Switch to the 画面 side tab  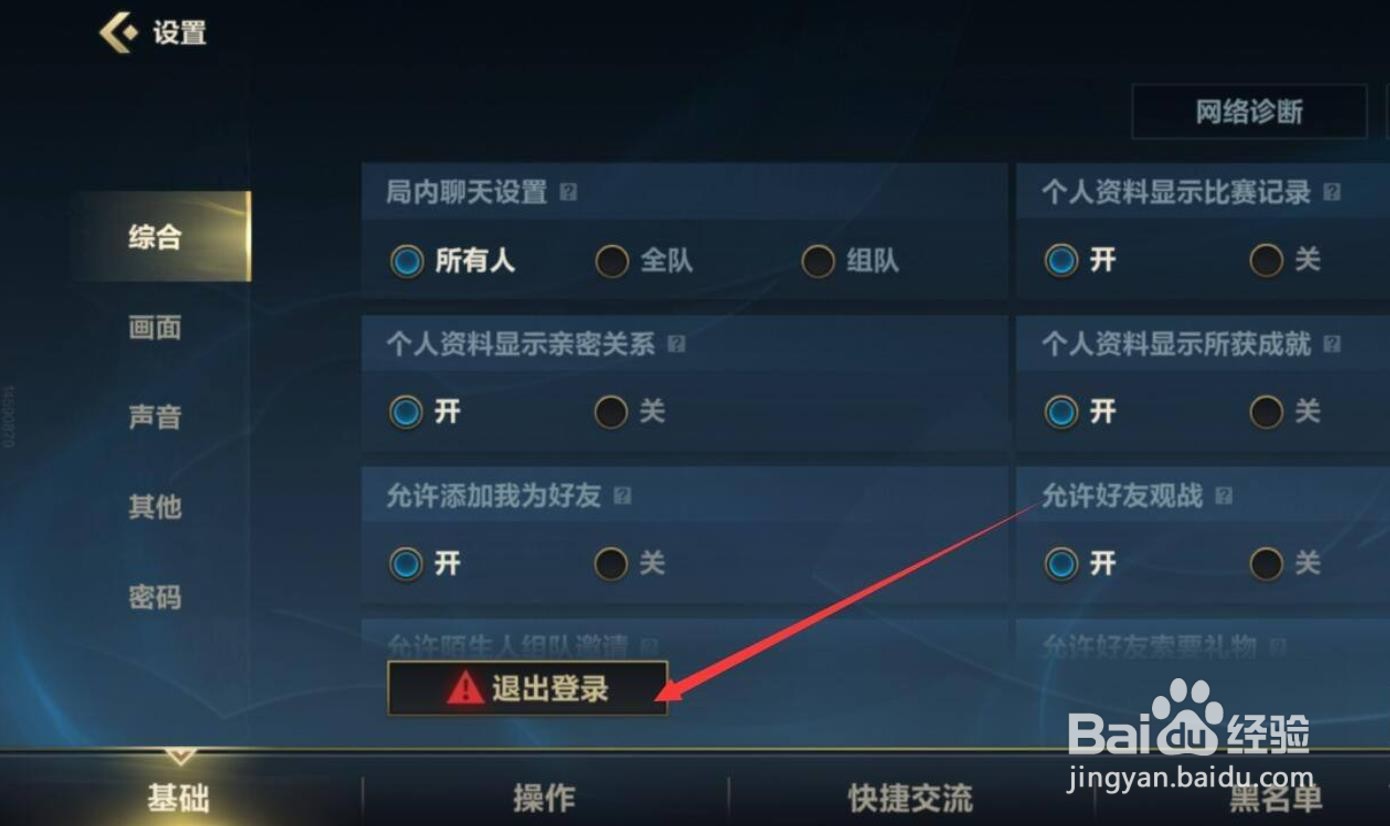(155, 327)
